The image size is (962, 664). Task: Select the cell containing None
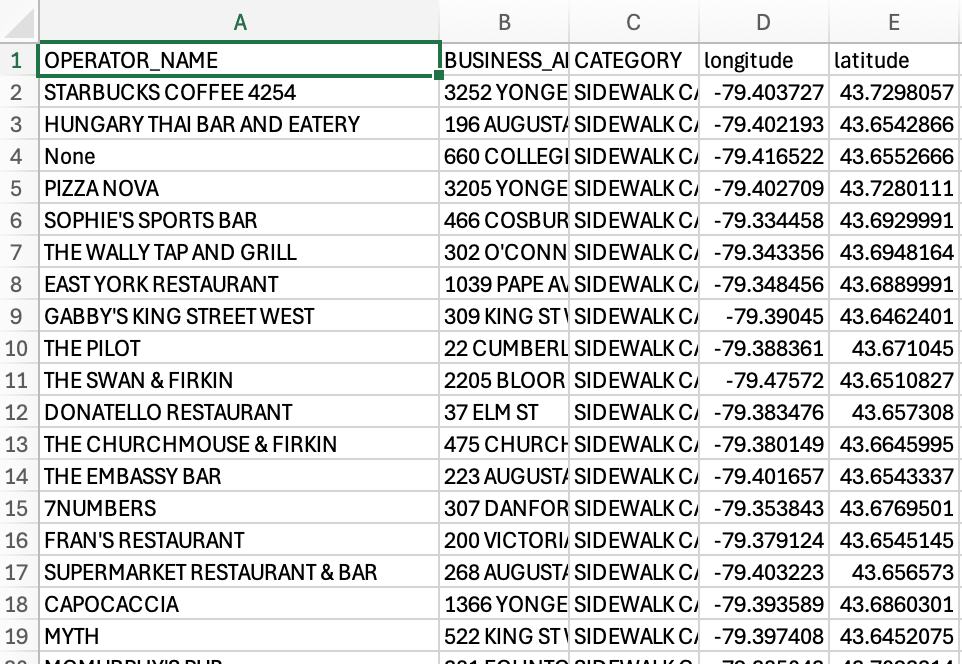[239, 156]
